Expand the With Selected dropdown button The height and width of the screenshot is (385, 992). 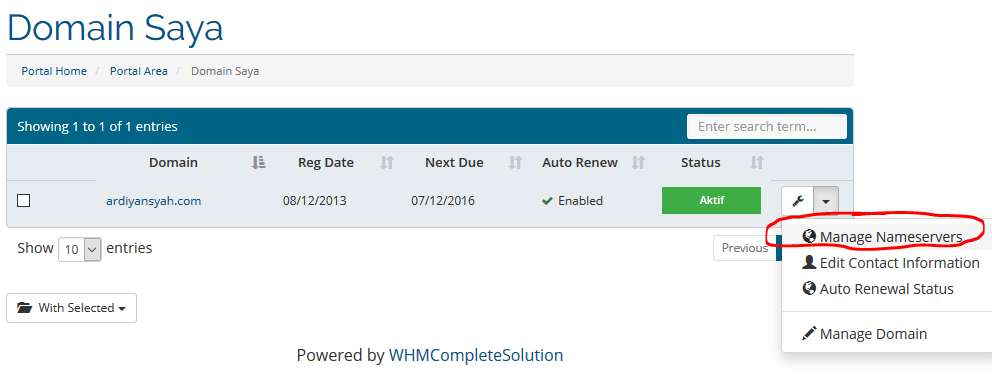click(x=71, y=308)
